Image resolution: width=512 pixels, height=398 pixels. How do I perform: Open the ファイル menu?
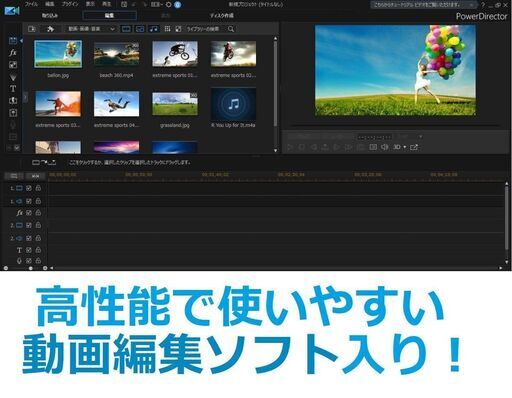point(31,4)
